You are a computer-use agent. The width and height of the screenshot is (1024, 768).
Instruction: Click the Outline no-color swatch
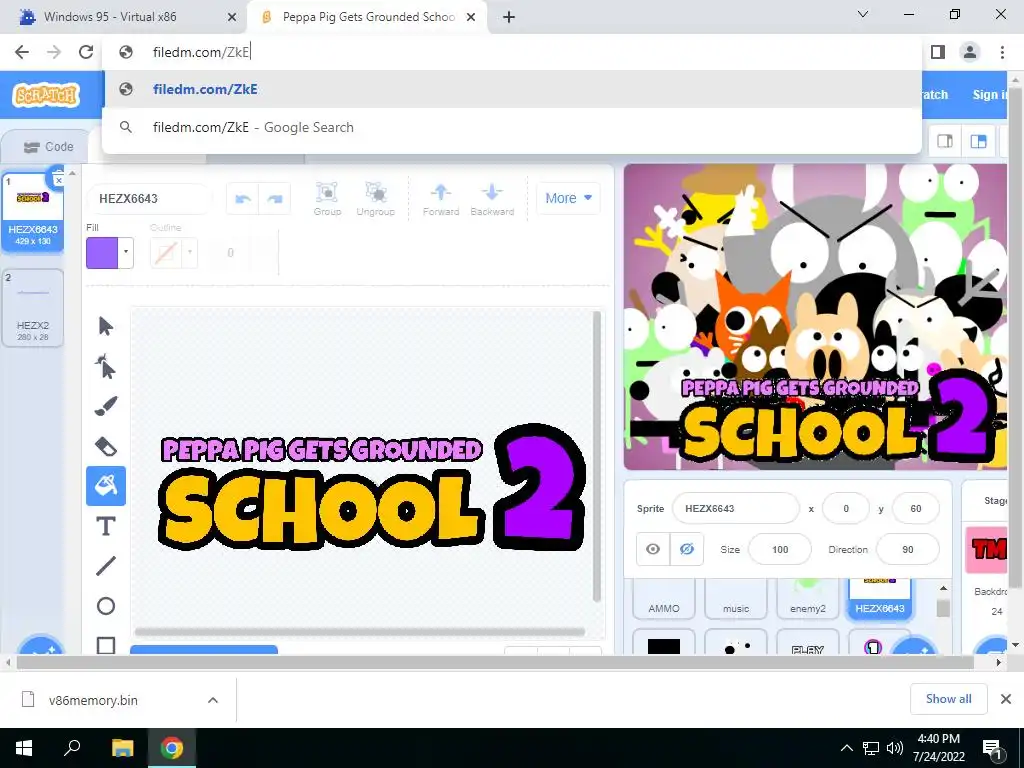click(x=166, y=253)
